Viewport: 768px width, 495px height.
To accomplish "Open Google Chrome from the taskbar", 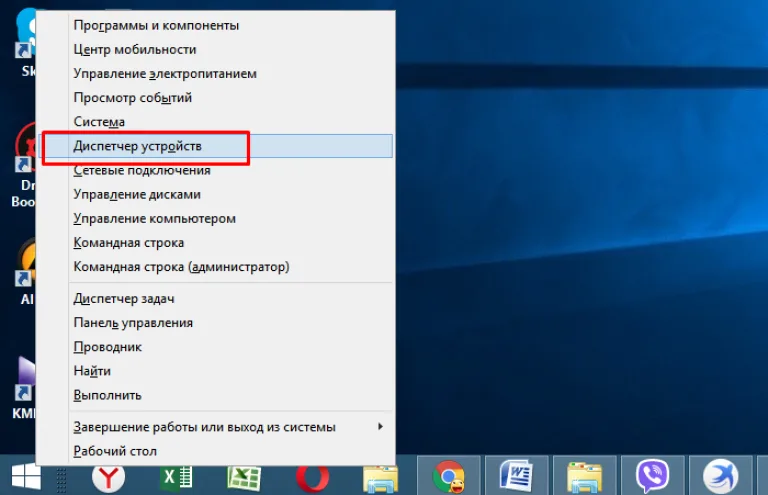I will click(x=449, y=476).
